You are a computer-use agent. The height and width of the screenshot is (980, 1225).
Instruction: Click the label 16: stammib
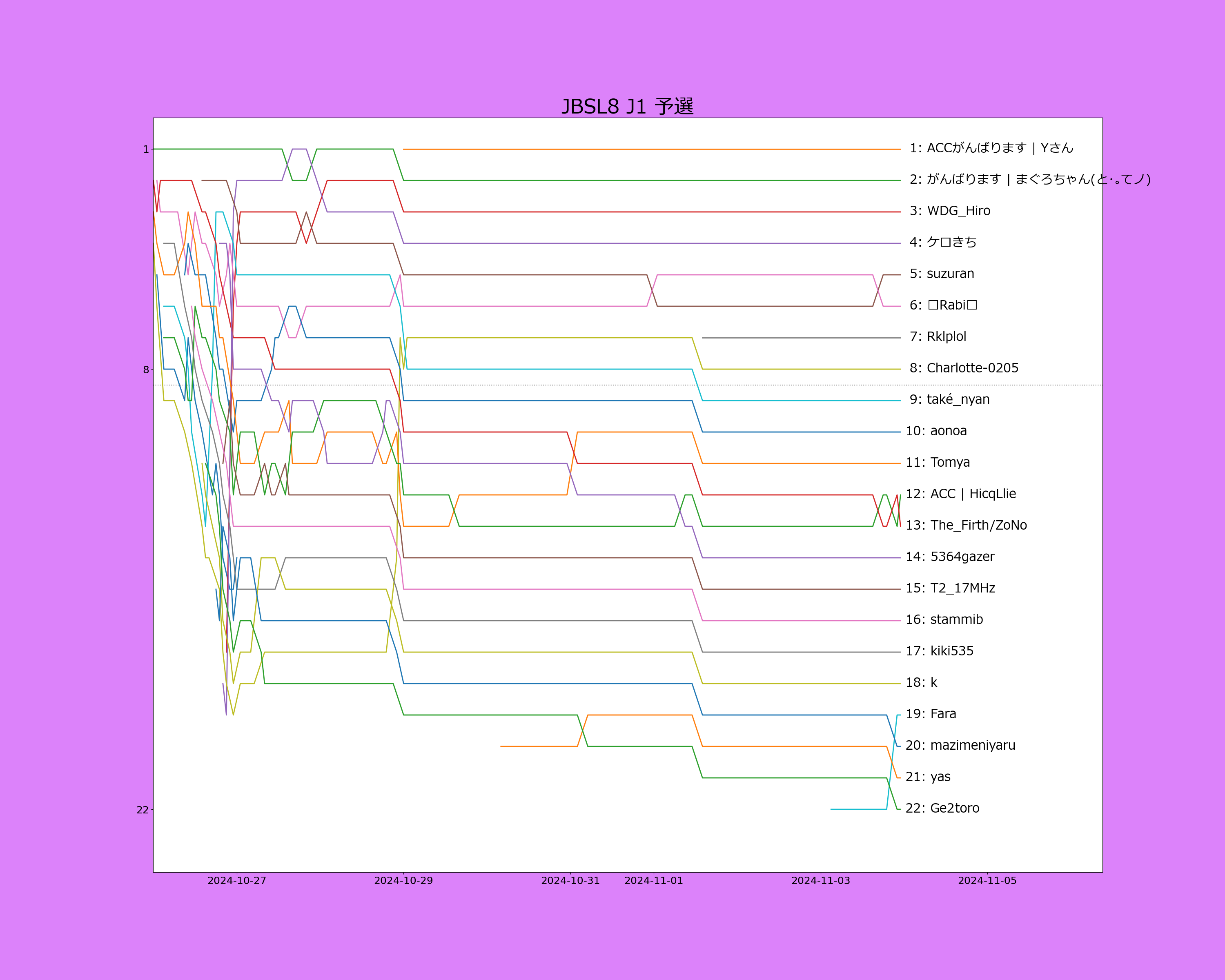[944, 619]
